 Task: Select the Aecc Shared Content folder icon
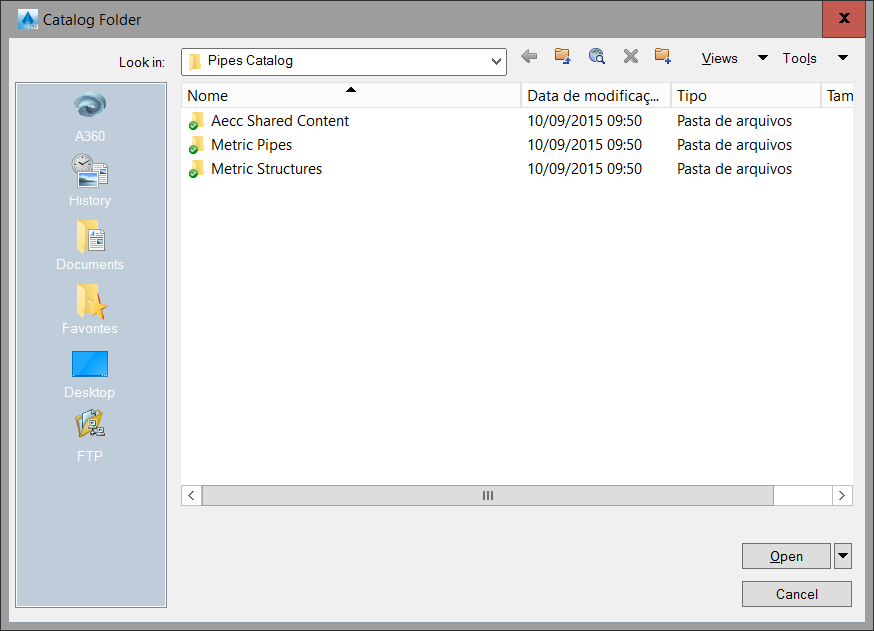[195, 121]
